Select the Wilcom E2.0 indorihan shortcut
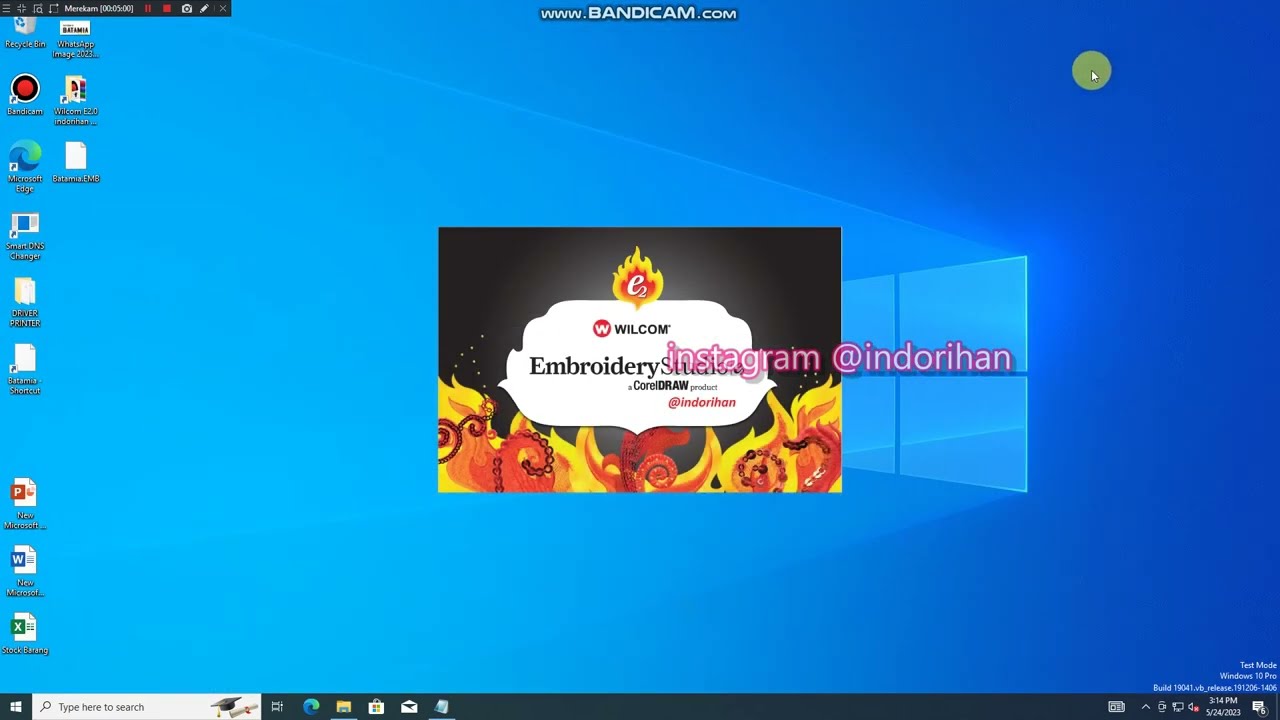 (x=75, y=100)
